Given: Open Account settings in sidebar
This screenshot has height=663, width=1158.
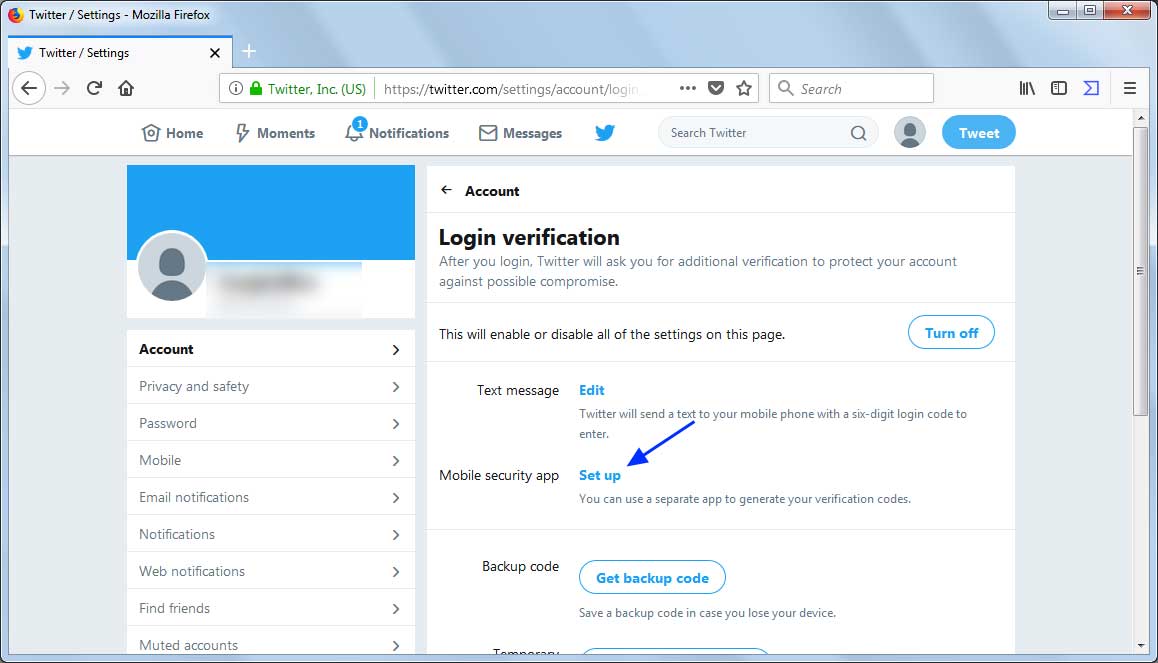Looking at the screenshot, I should coord(270,349).
